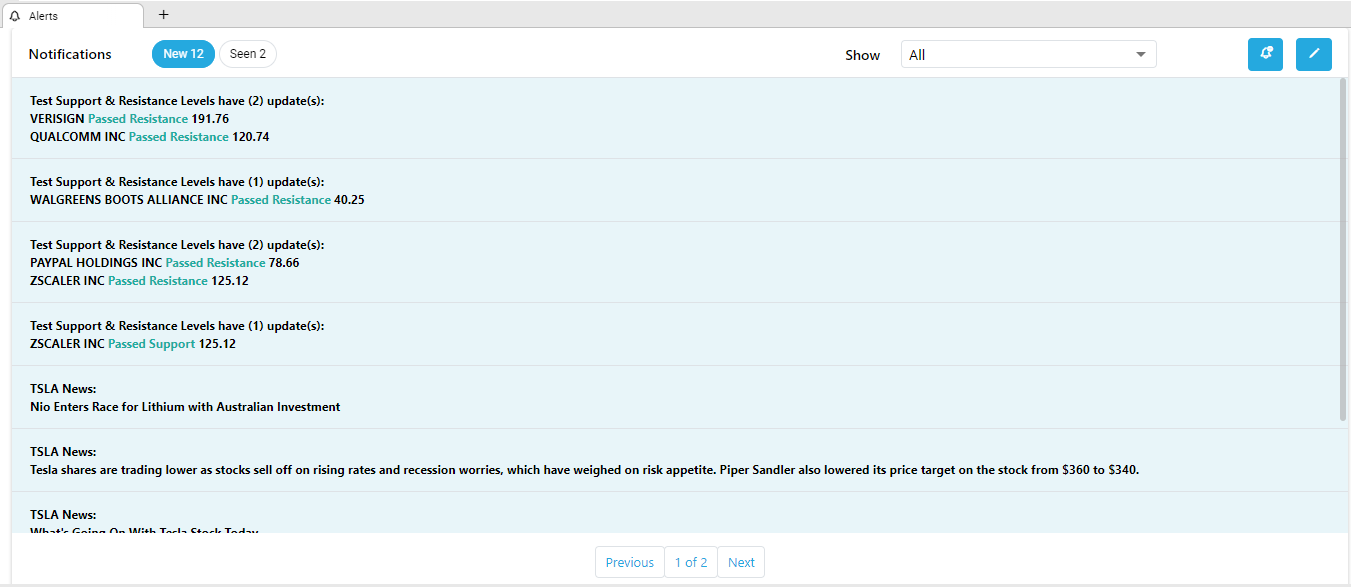The image size is (1351, 587).
Task: Click the update header above PAYPAL HOLDINGS
Action: [x=177, y=245]
